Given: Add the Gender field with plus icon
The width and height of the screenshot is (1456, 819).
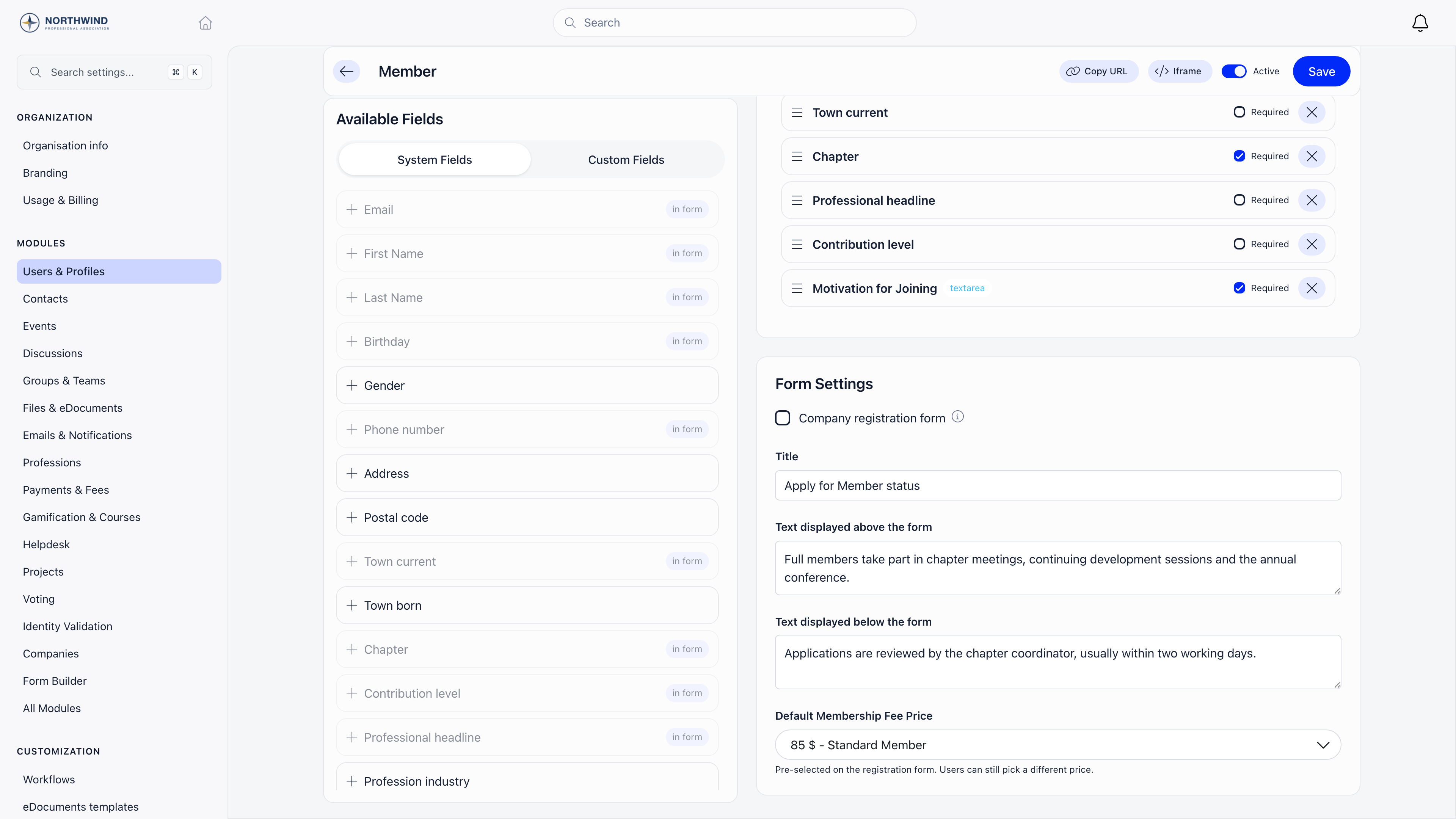Looking at the screenshot, I should tap(351, 386).
